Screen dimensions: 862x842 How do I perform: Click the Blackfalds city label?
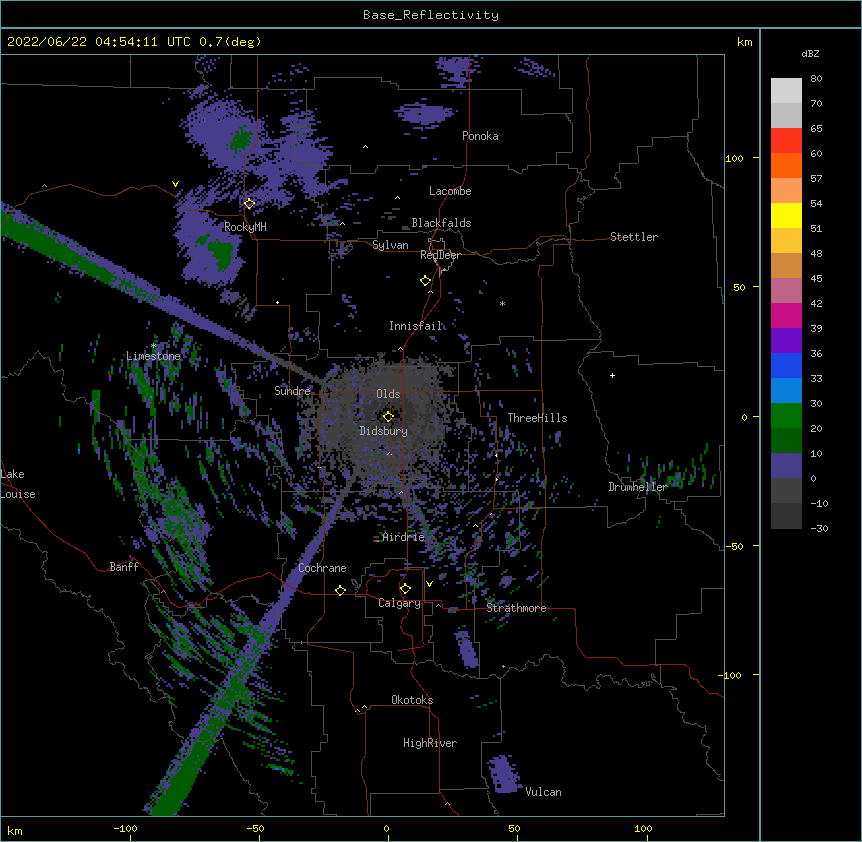(x=441, y=223)
